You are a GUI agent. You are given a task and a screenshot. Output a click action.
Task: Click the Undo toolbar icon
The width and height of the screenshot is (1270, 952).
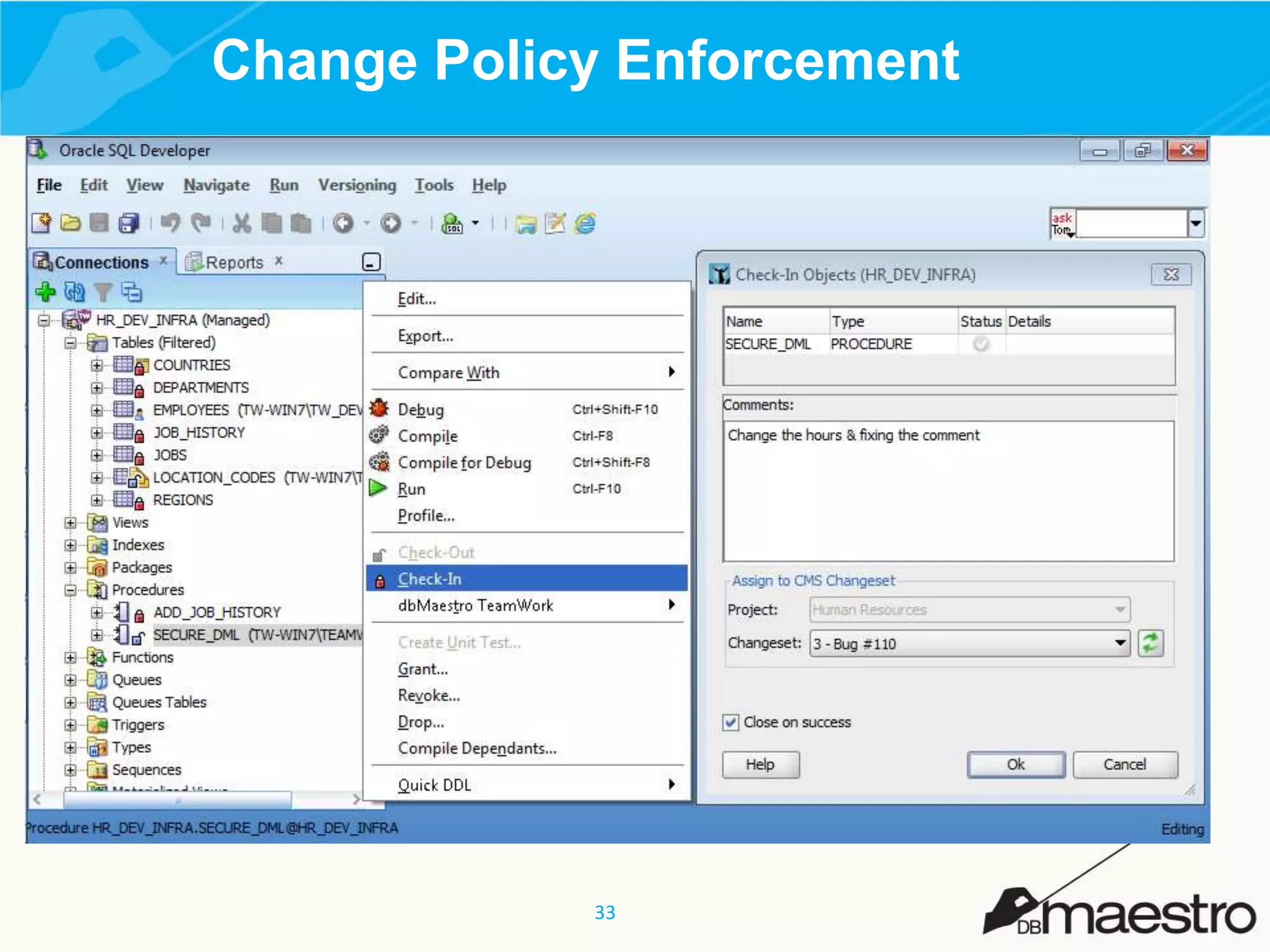[x=171, y=223]
